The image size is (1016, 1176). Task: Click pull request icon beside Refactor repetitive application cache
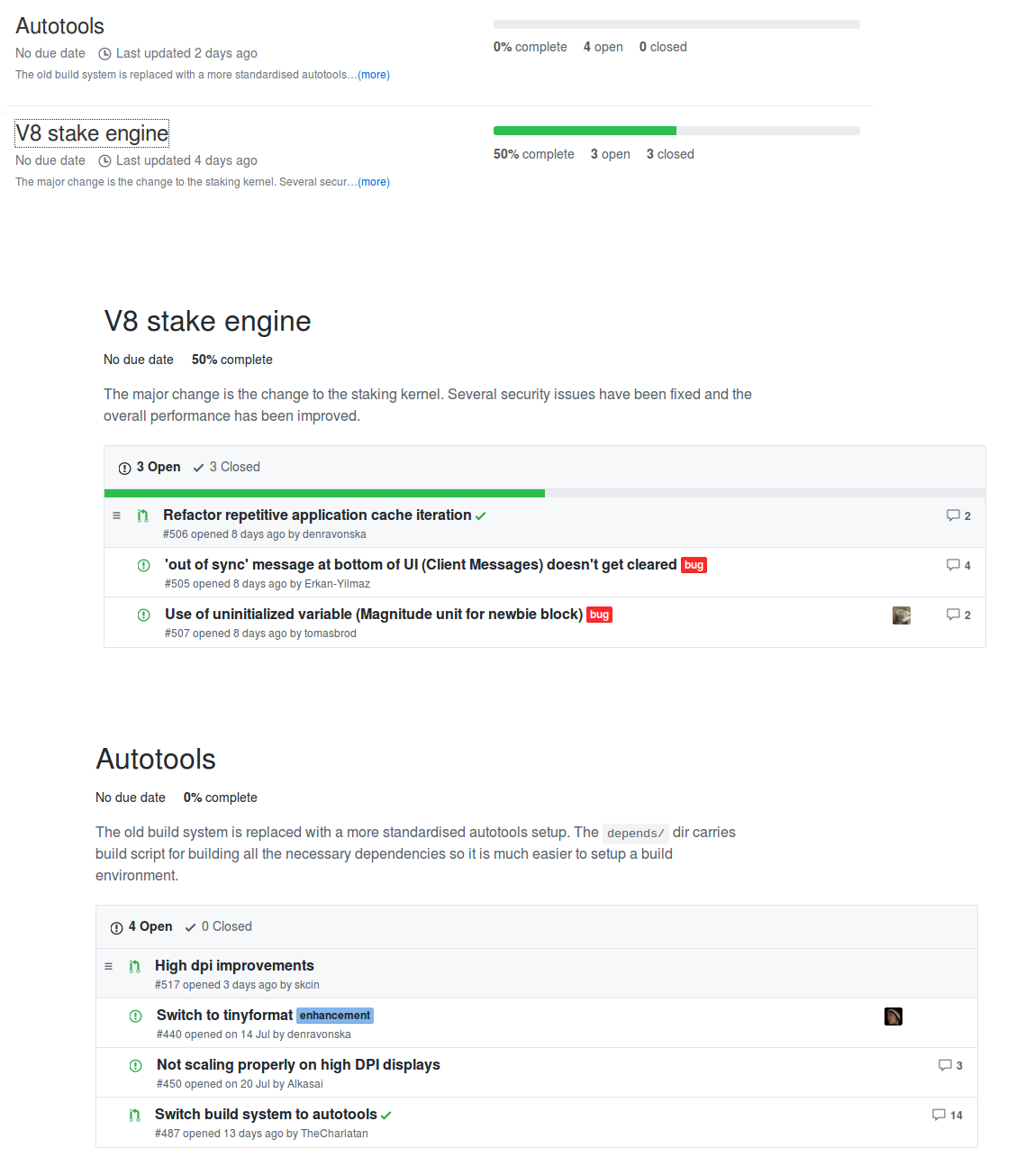pyautogui.click(x=142, y=516)
